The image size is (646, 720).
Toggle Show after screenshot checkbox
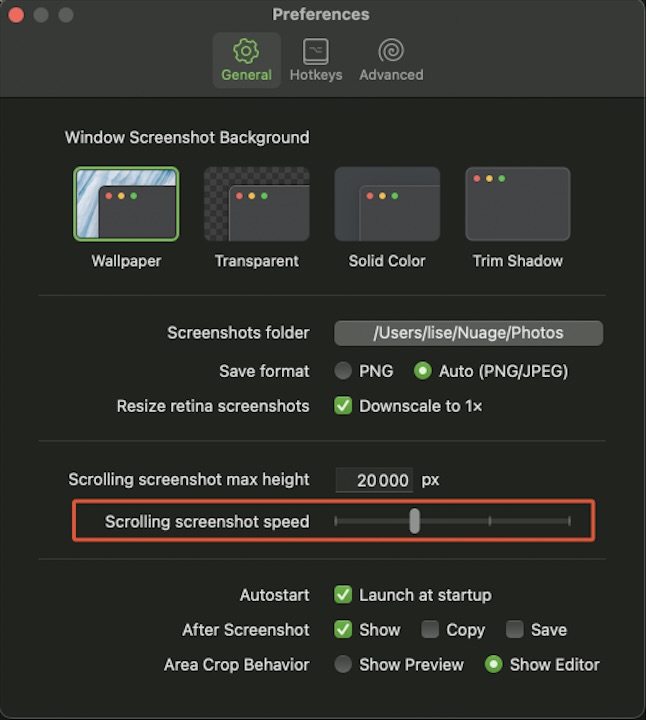point(344,630)
